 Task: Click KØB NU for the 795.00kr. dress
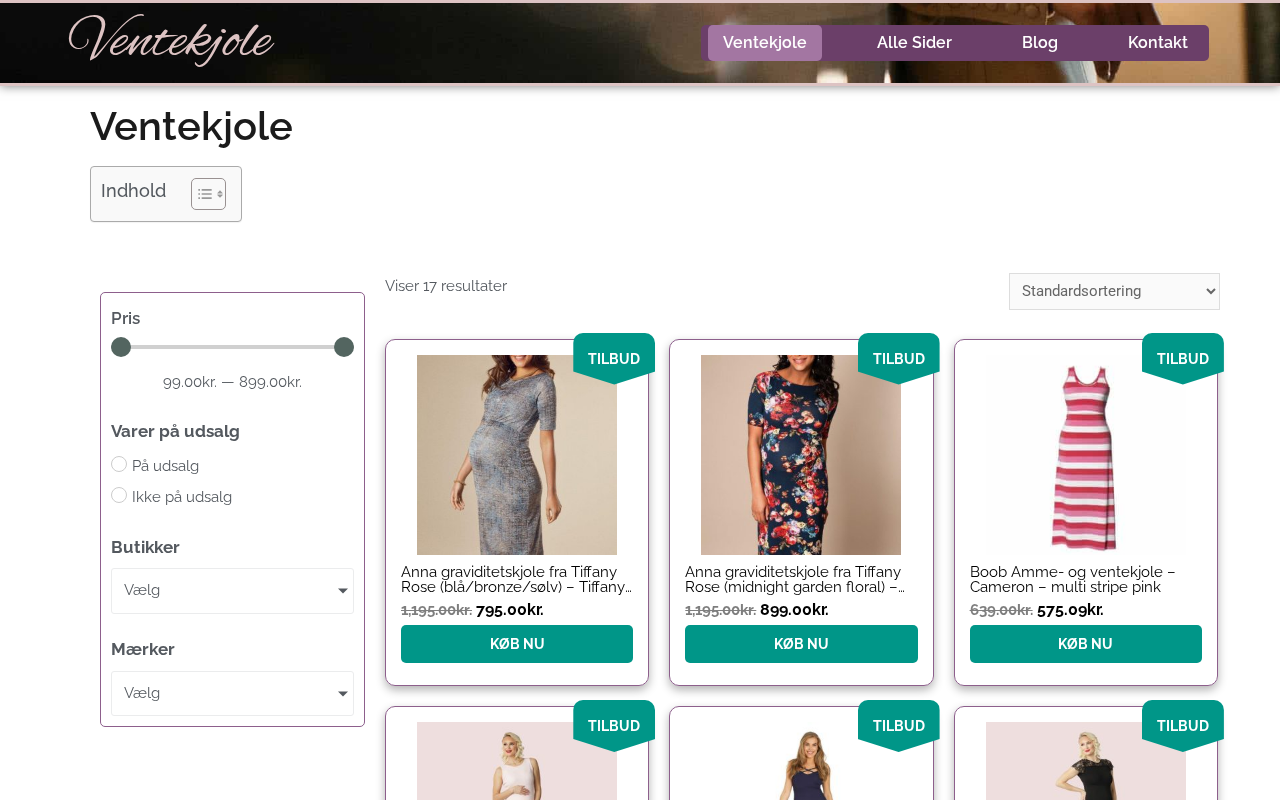[x=517, y=644]
